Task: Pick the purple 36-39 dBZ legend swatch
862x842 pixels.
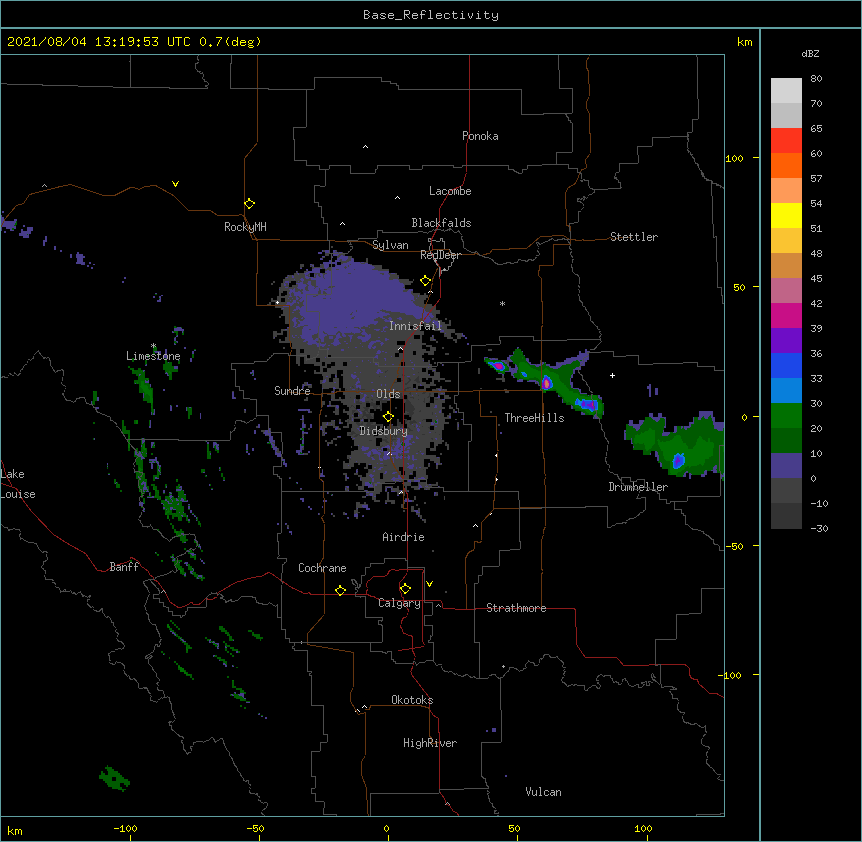Action: (786, 341)
